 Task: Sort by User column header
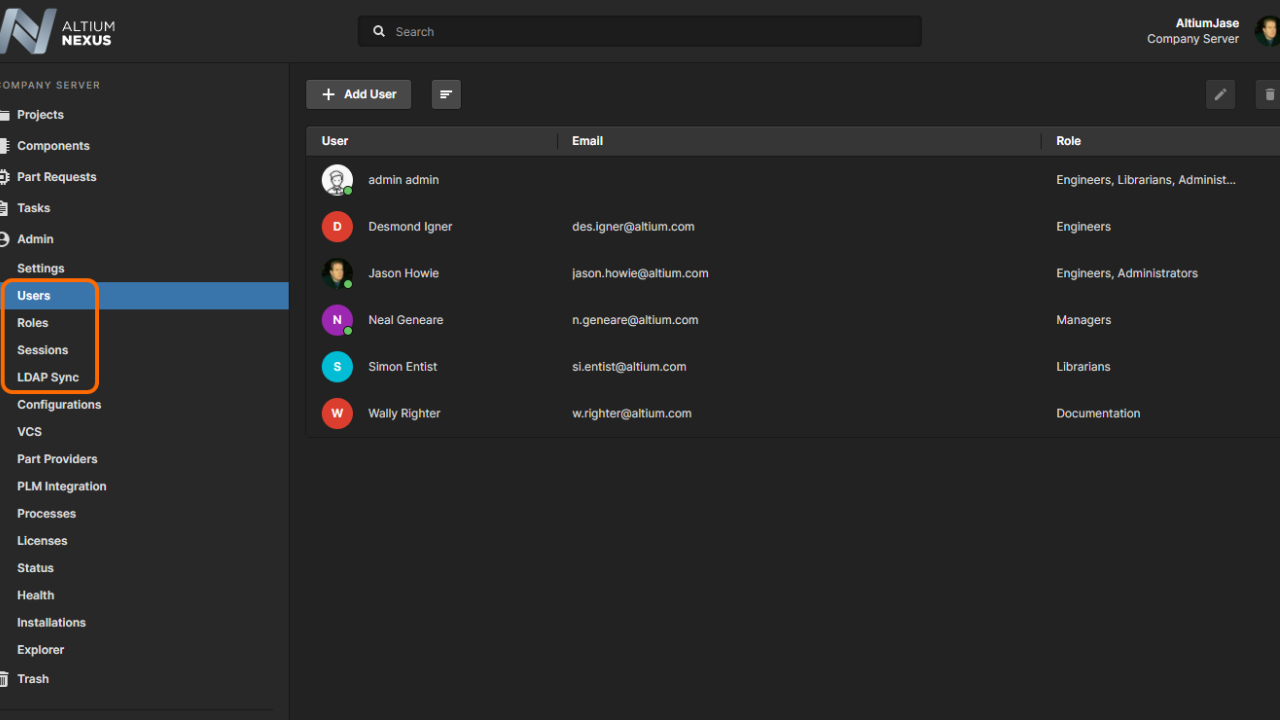click(x=335, y=141)
